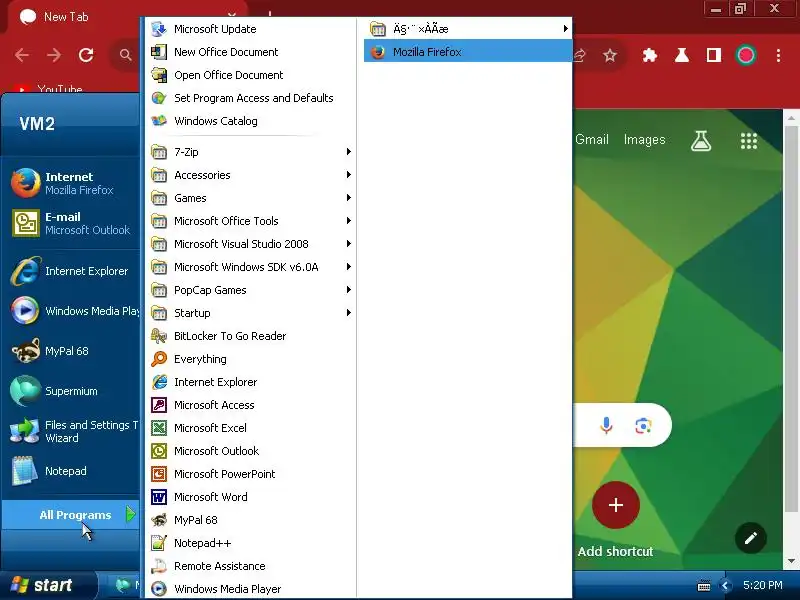Image resolution: width=800 pixels, height=600 pixels.
Task: Select the New Tab browser tab
Action: 125,17
